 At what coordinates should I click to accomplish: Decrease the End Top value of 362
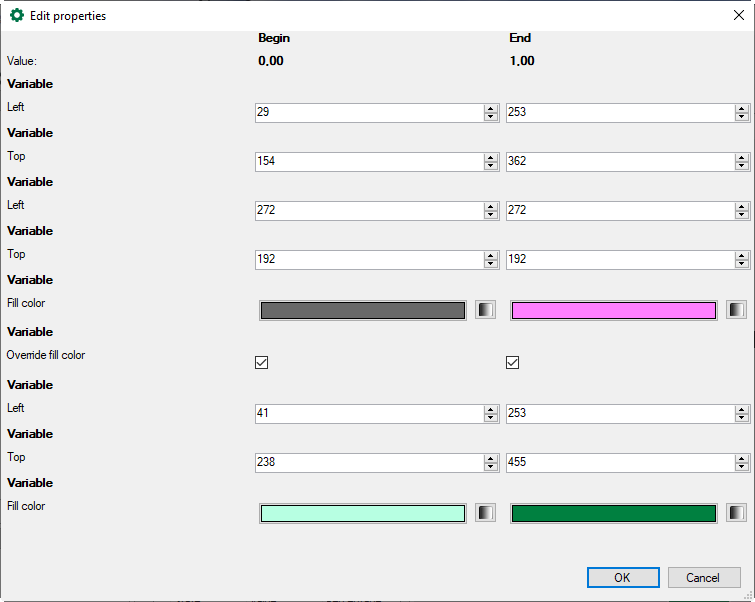tap(742, 166)
